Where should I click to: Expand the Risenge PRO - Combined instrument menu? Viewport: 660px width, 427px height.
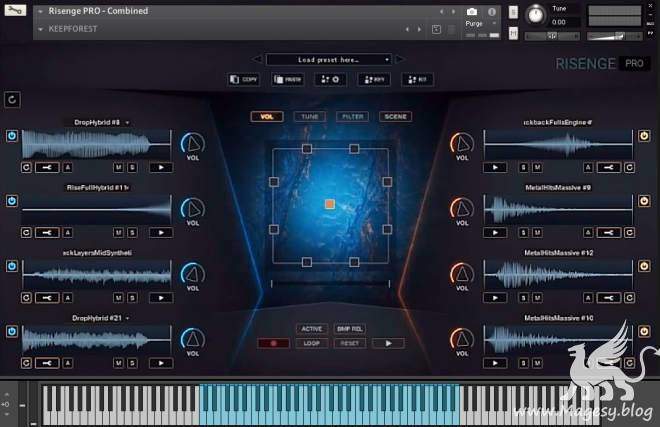coord(40,11)
